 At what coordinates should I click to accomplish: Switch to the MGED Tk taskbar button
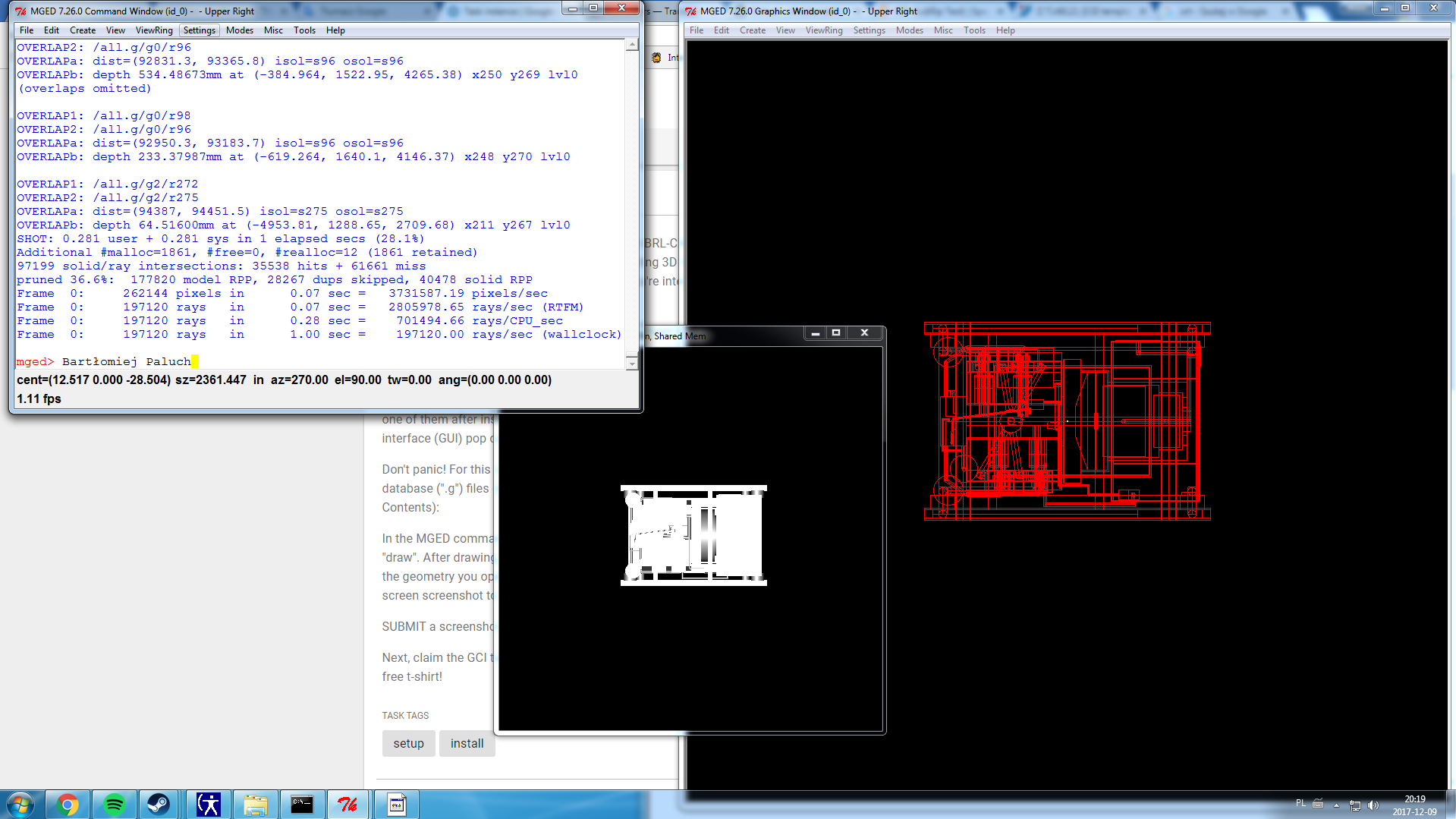pyautogui.click(x=348, y=805)
